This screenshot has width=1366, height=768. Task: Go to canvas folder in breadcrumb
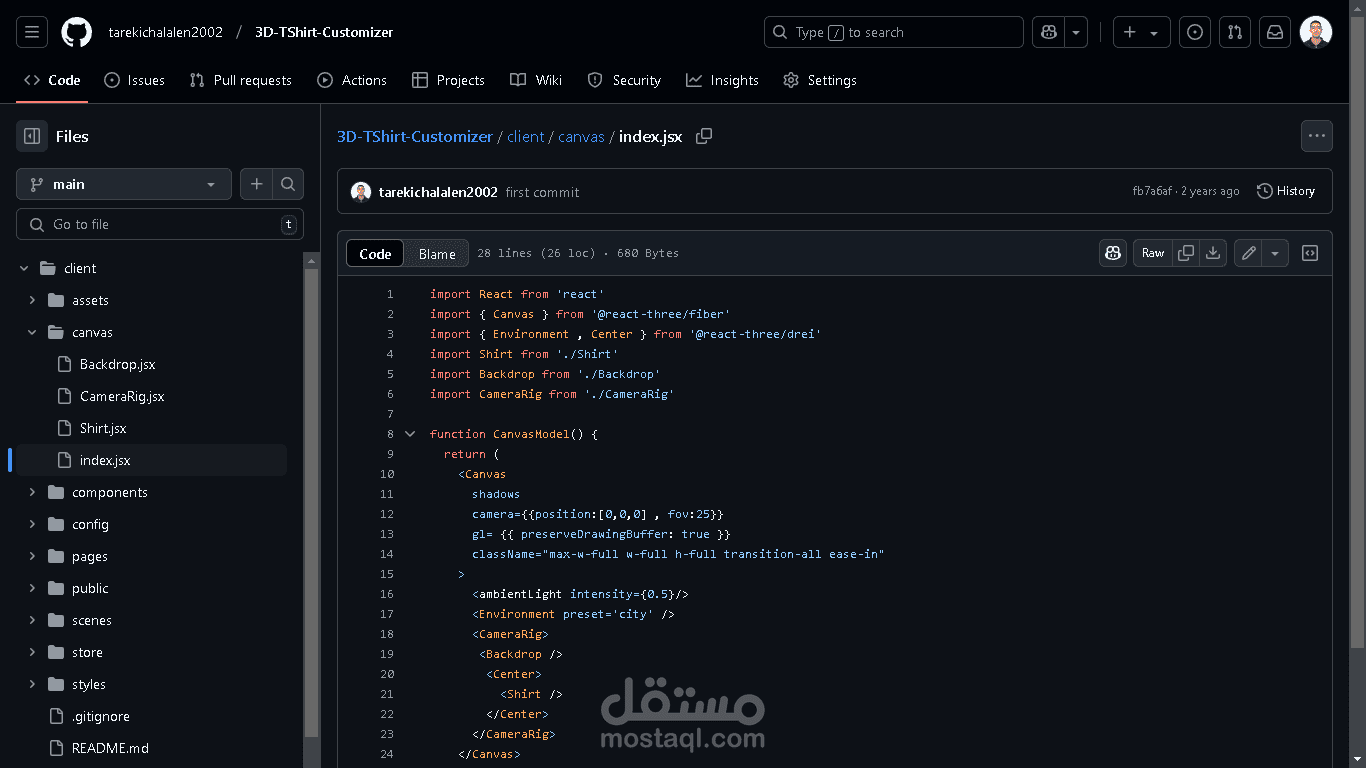pyautogui.click(x=581, y=136)
